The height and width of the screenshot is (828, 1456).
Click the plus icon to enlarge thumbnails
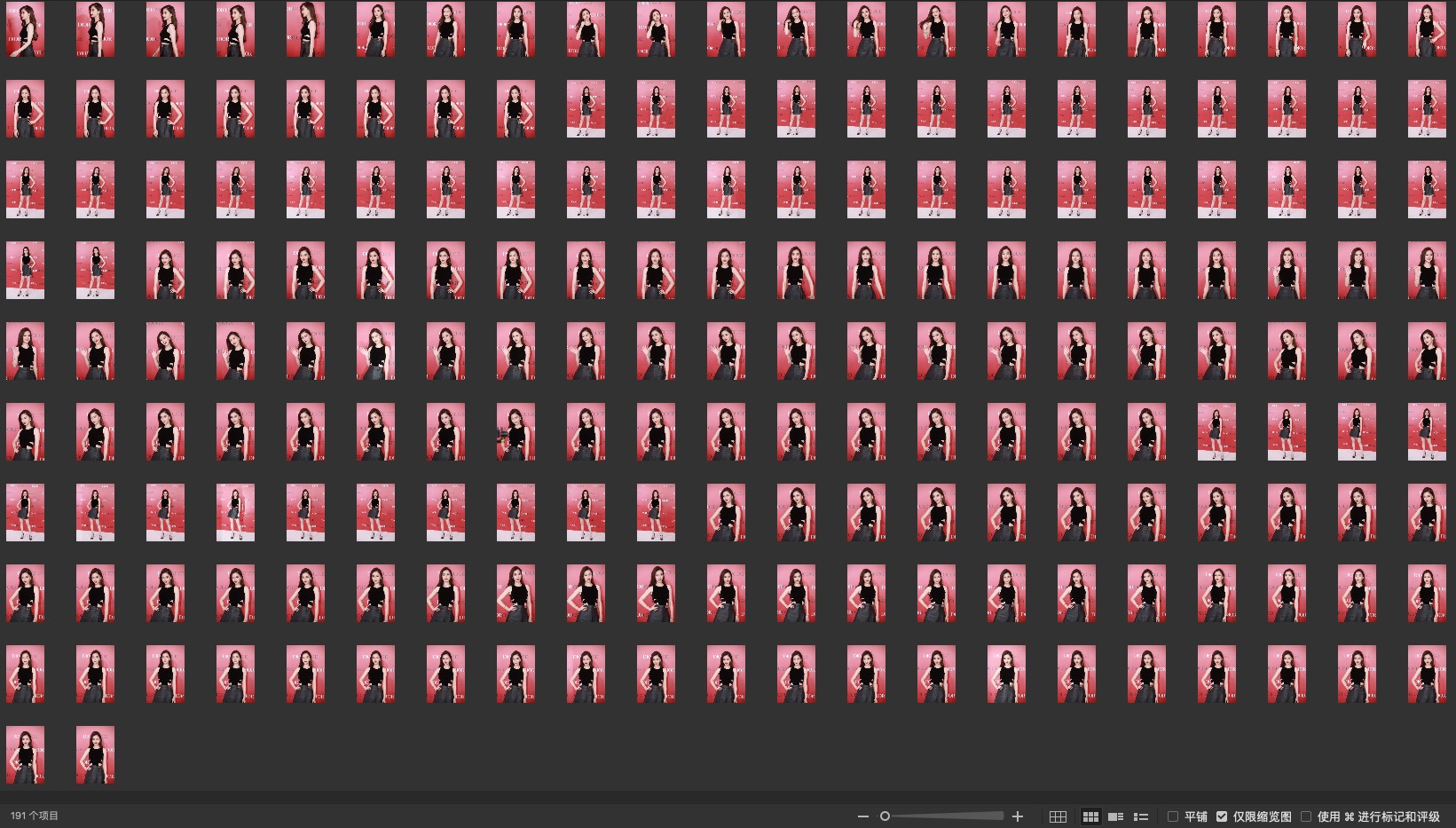pos(1018,816)
